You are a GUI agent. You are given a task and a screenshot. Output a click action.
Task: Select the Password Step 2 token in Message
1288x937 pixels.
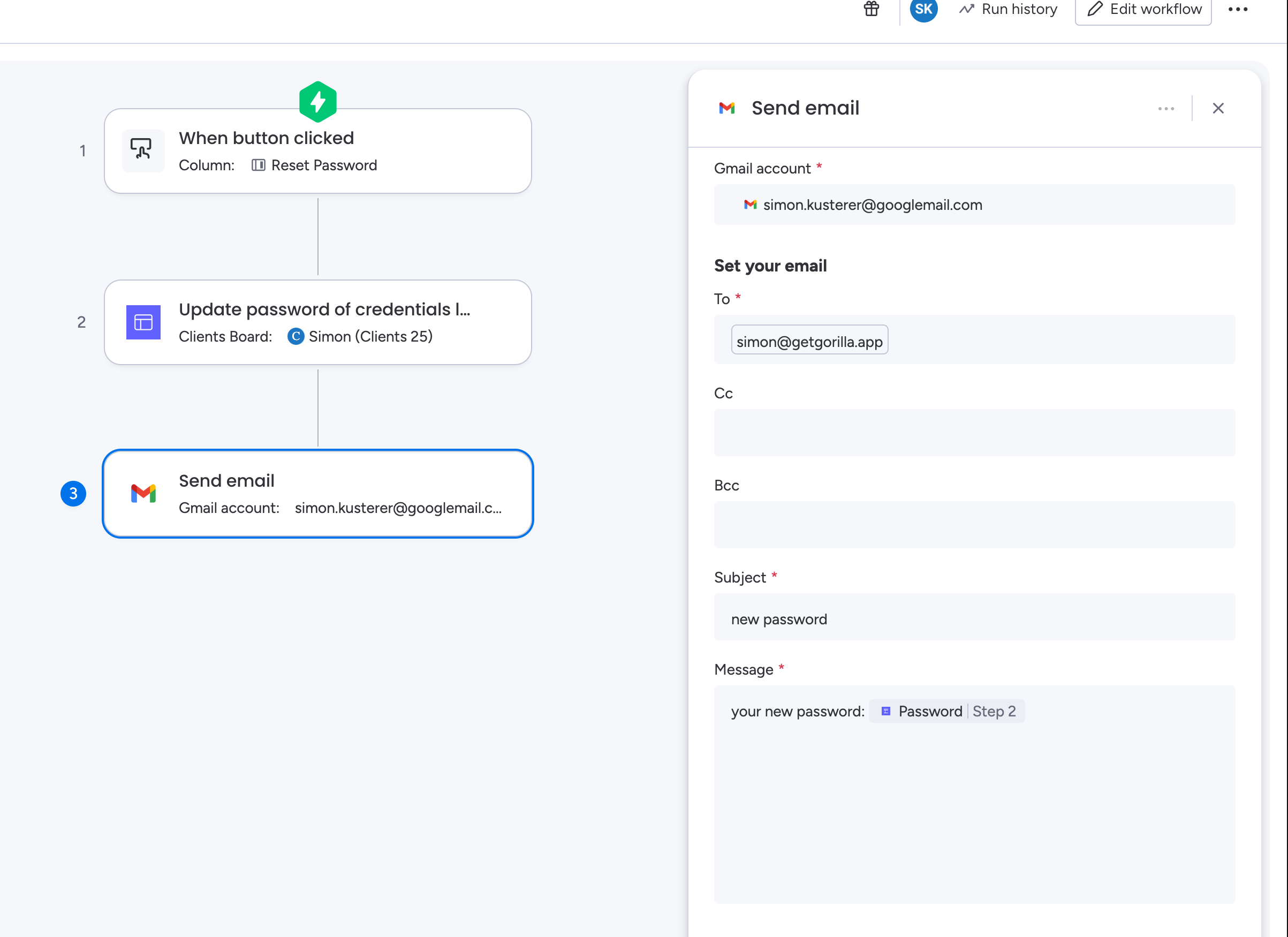point(945,711)
